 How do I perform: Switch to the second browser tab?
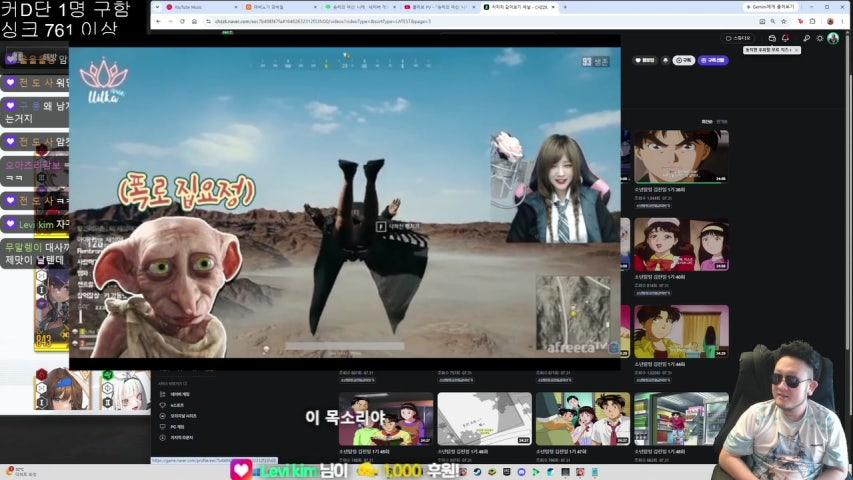280,7
